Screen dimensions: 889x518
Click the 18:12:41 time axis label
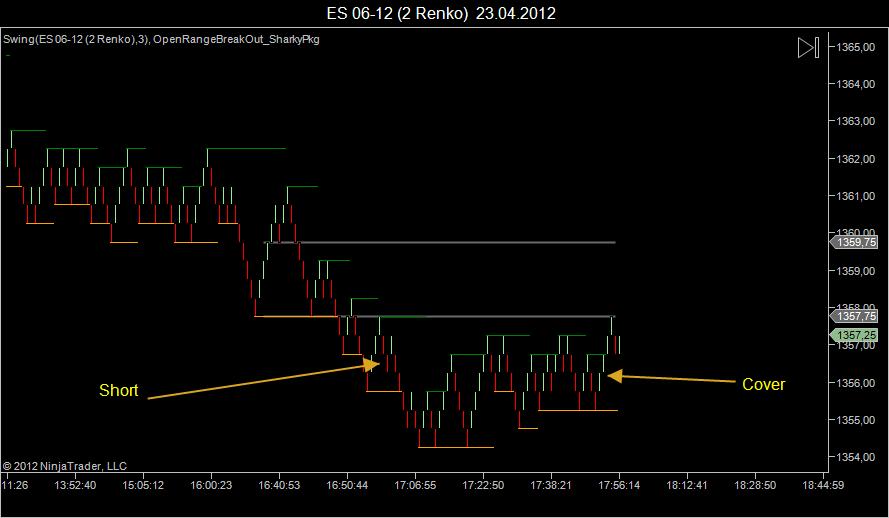point(687,485)
